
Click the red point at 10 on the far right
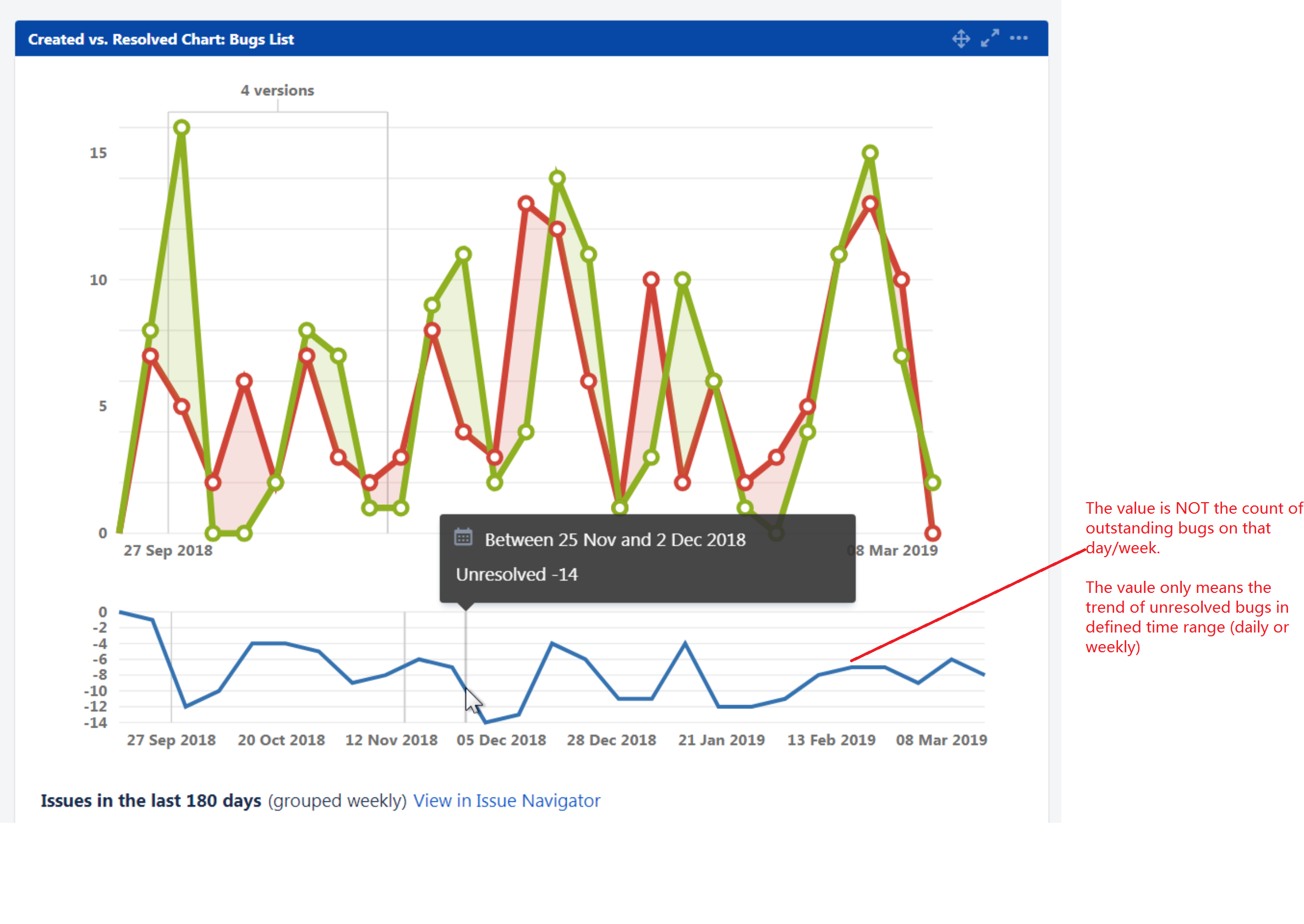pos(901,280)
